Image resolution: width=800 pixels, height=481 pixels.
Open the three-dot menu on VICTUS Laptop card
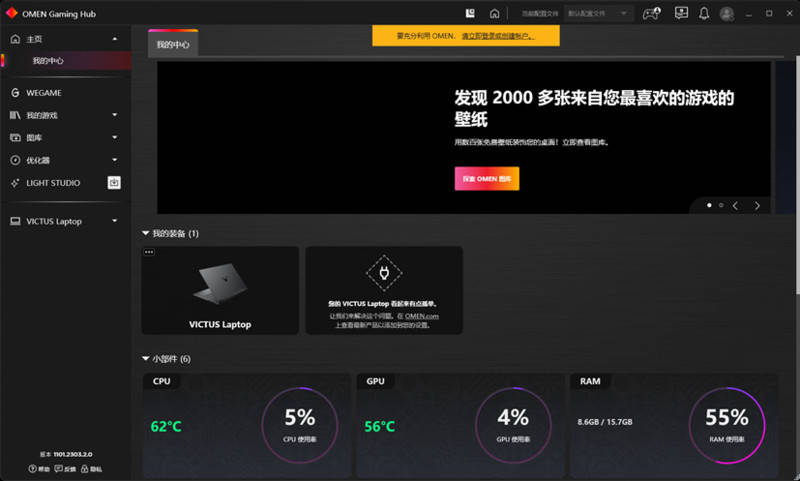coord(149,252)
